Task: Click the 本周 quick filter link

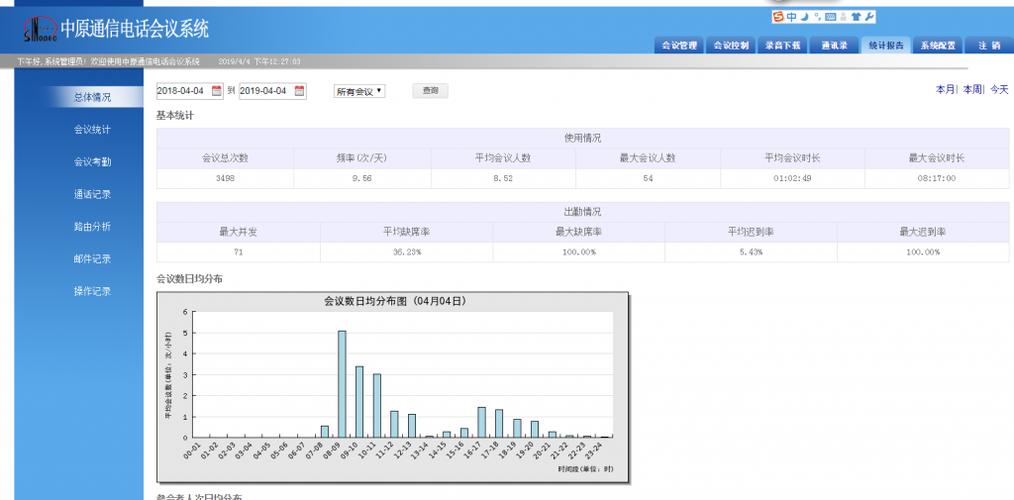Action: tap(972, 89)
